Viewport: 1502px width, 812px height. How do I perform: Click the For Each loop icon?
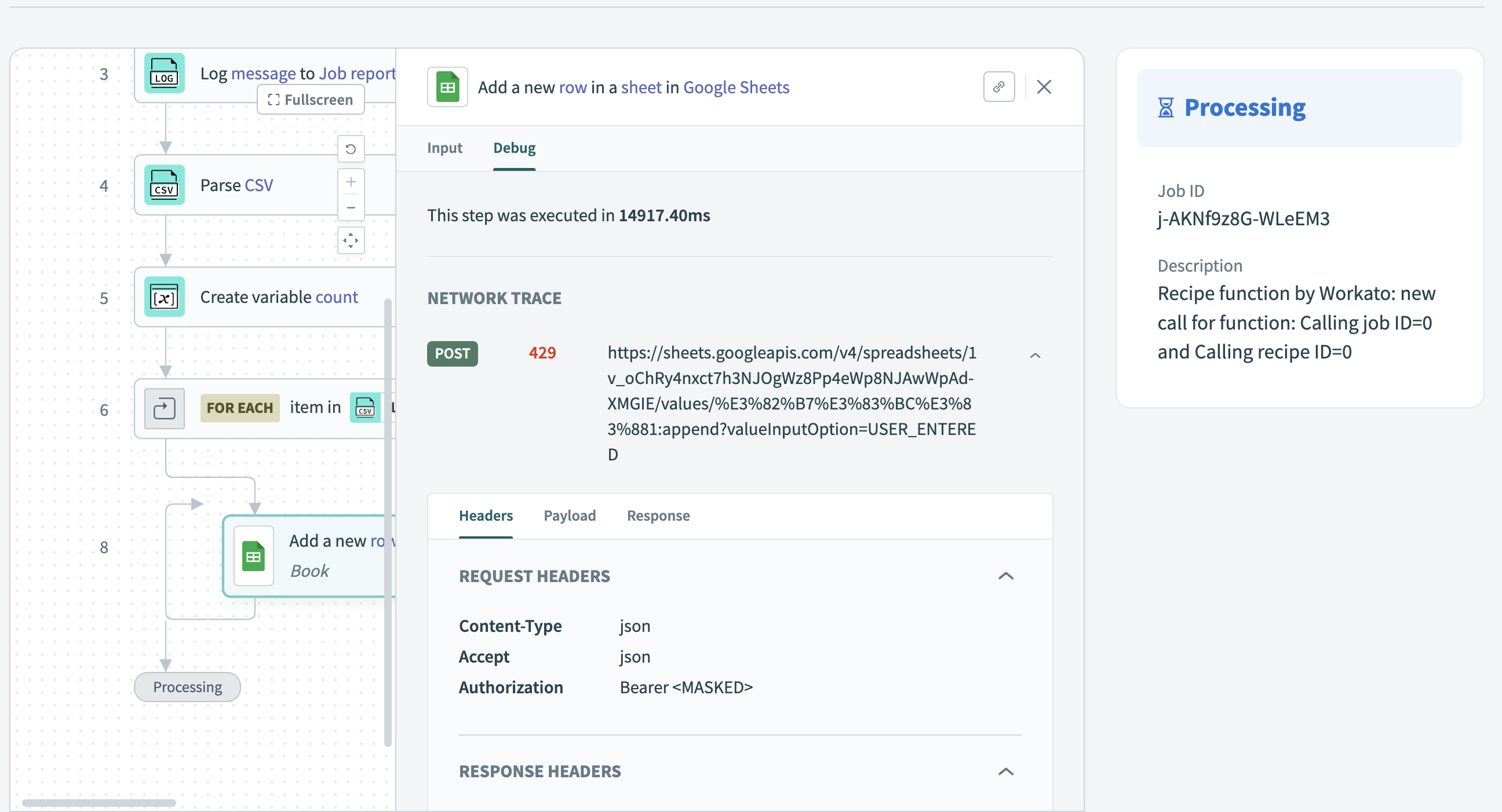pos(164,408)
